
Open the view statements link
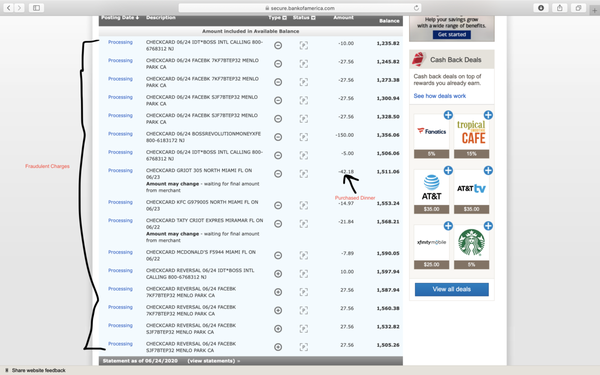click(214, 361)
